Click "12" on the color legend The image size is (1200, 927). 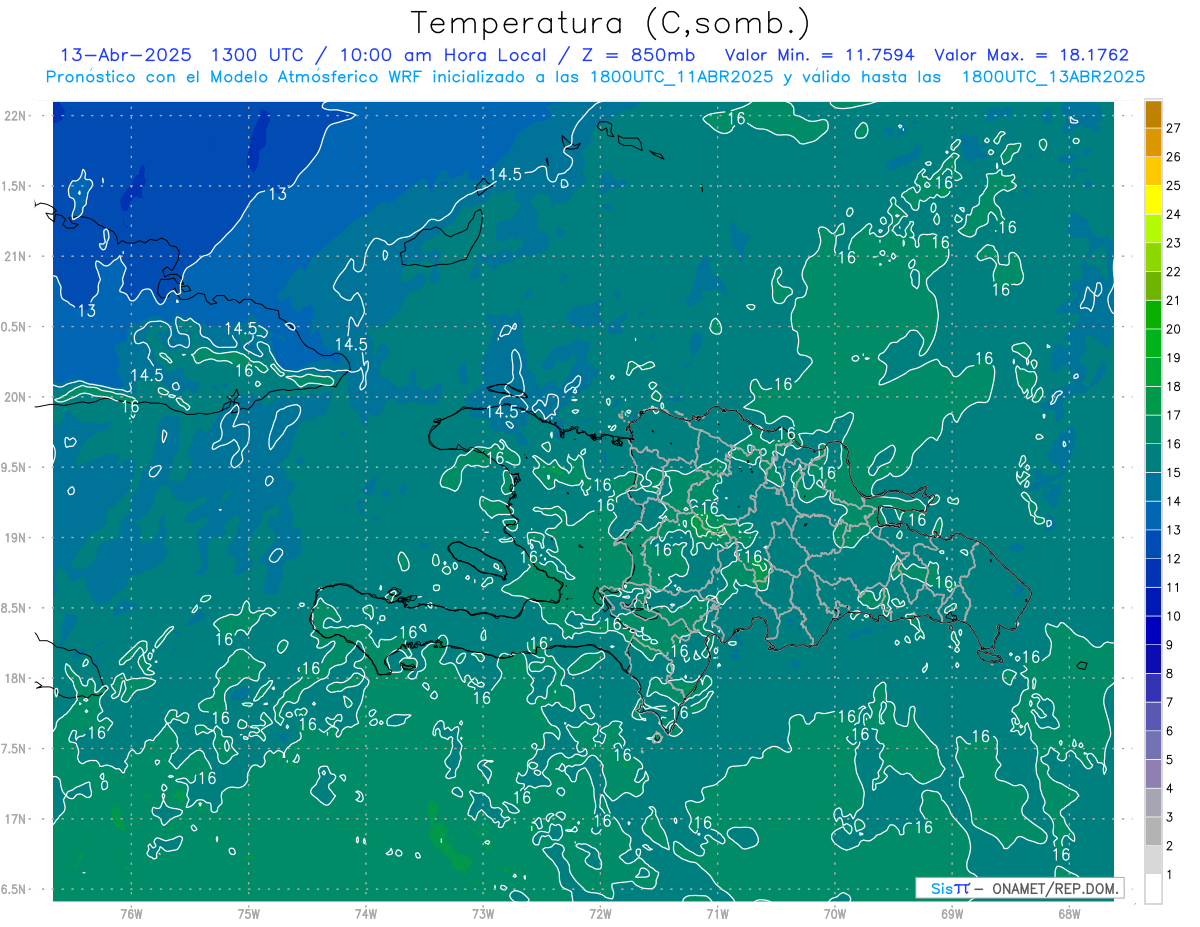pos(1174,559)
